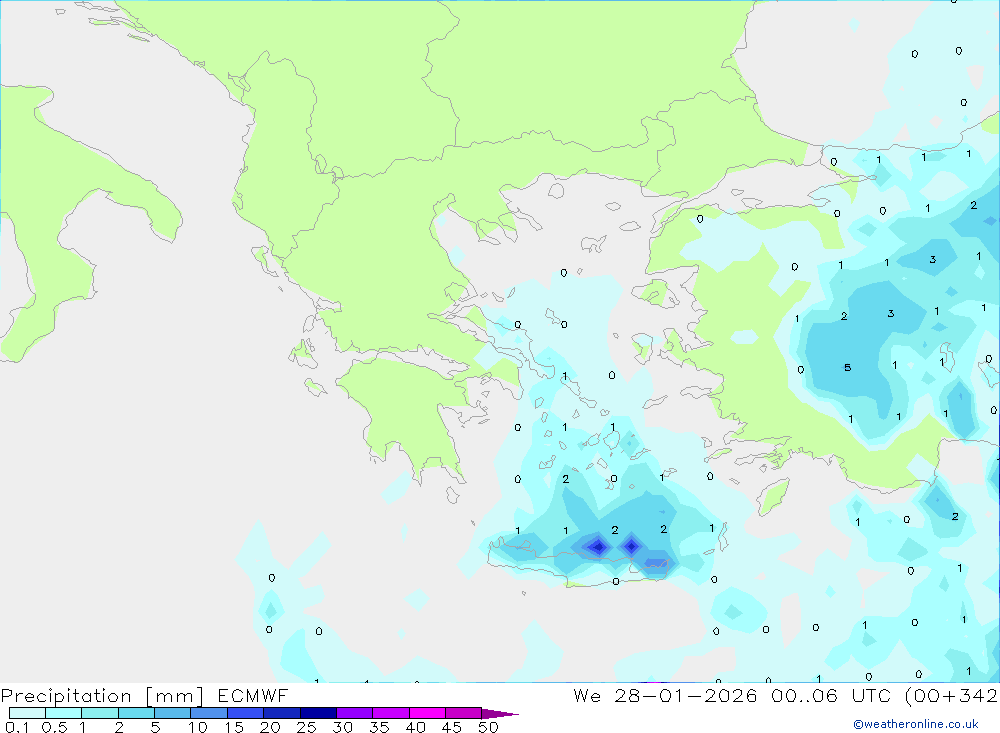This screenshot has width=1000, height=733.
Task: Click the "We" weekday abbreviation
Action: pyautogui.click(x=587, y=695)
